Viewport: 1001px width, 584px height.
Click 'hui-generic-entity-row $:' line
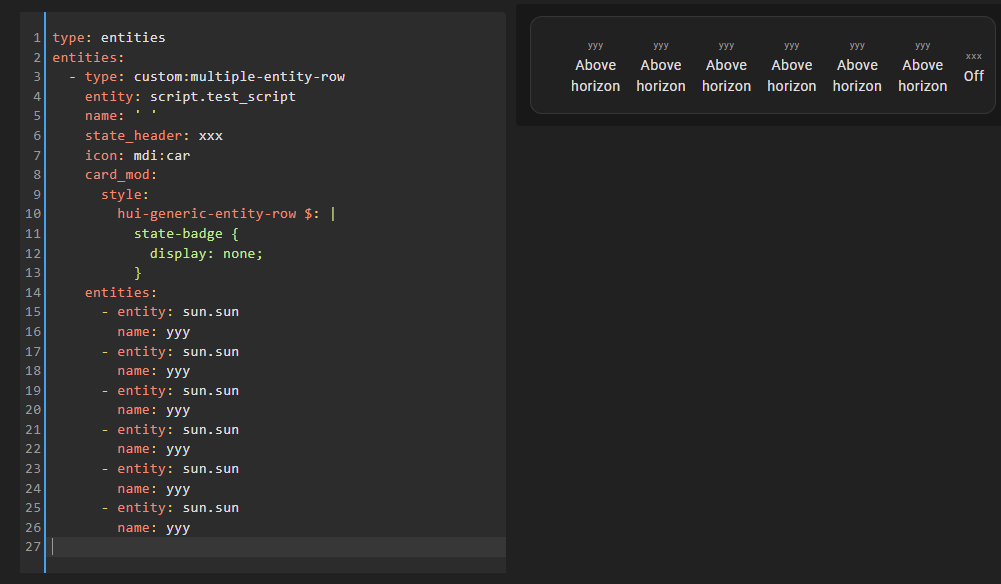(x=219, y=214)
